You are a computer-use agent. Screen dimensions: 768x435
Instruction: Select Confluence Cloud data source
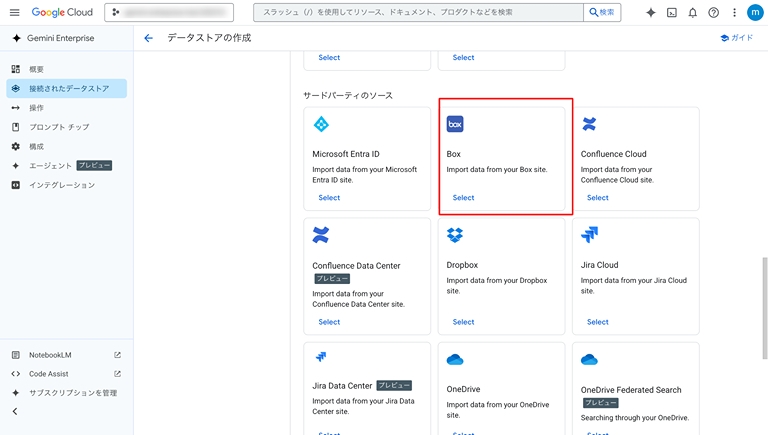598,198
